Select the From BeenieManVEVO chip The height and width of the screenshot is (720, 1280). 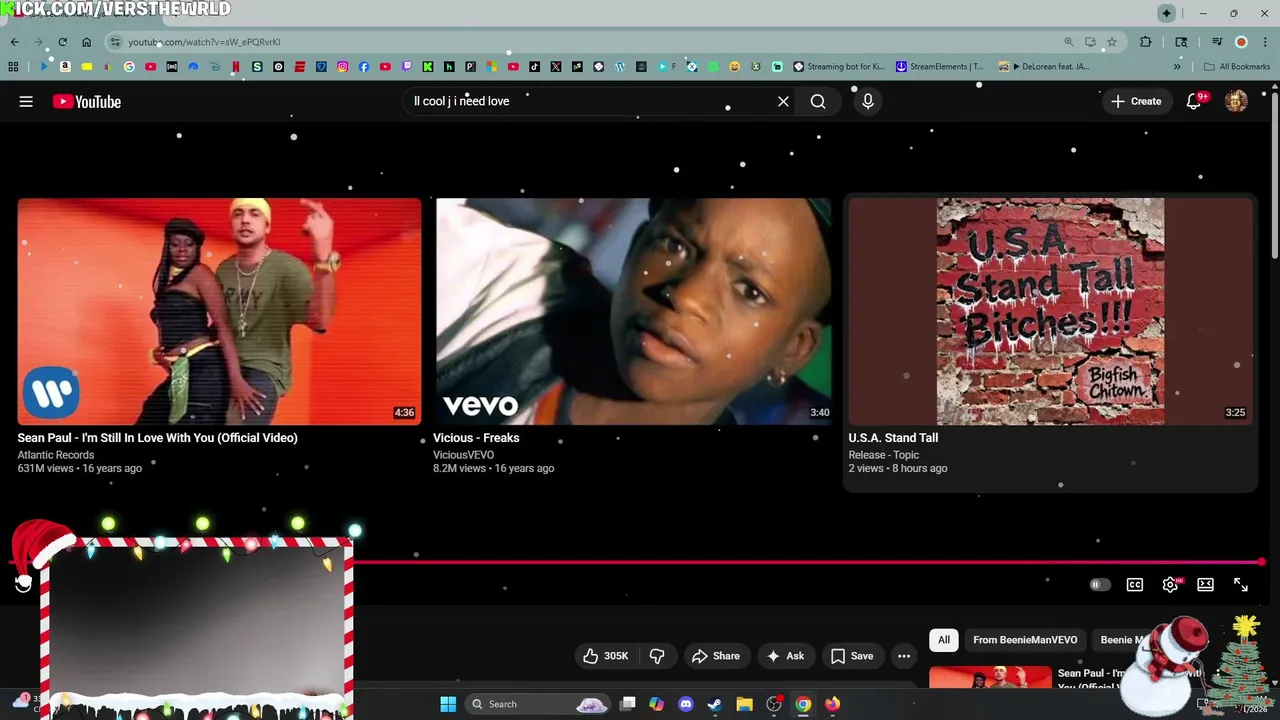coord(1025,640)
